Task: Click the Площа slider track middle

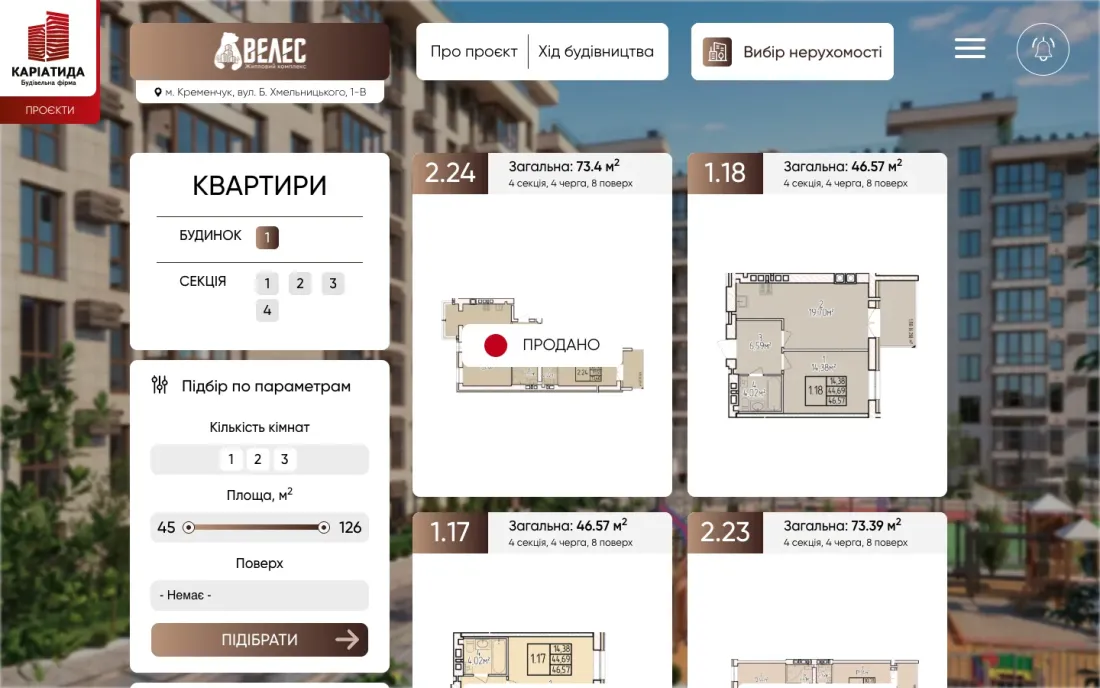Action: pos(256,527)
